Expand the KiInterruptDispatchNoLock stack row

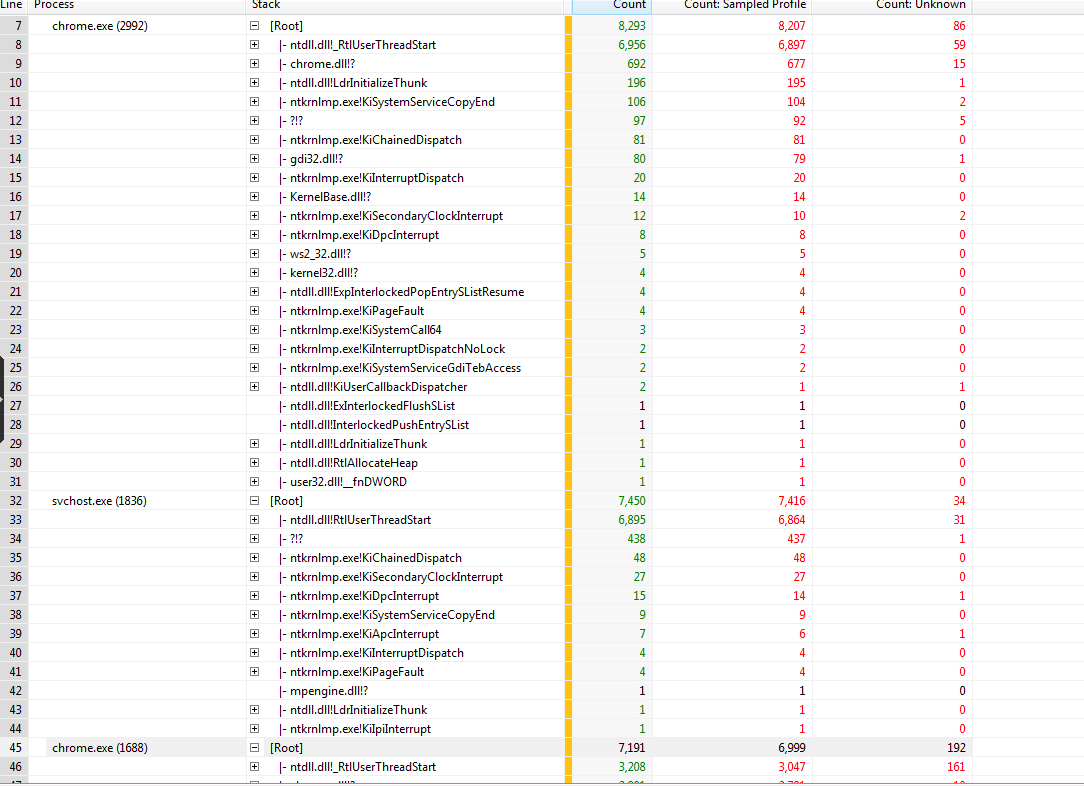[x=254, y=349]
